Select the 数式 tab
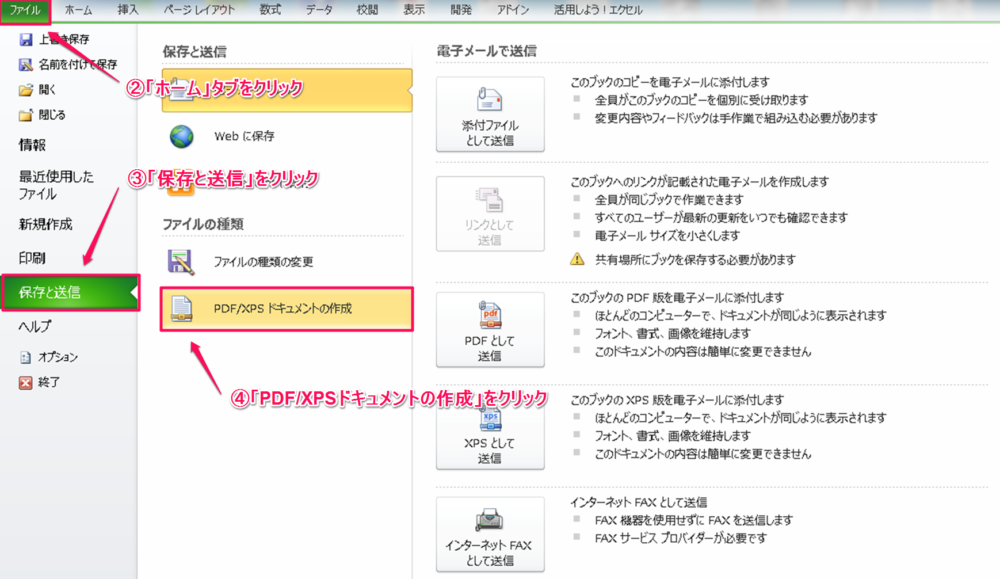Viewport: 1000px width, 579px height. pos(270,9)
